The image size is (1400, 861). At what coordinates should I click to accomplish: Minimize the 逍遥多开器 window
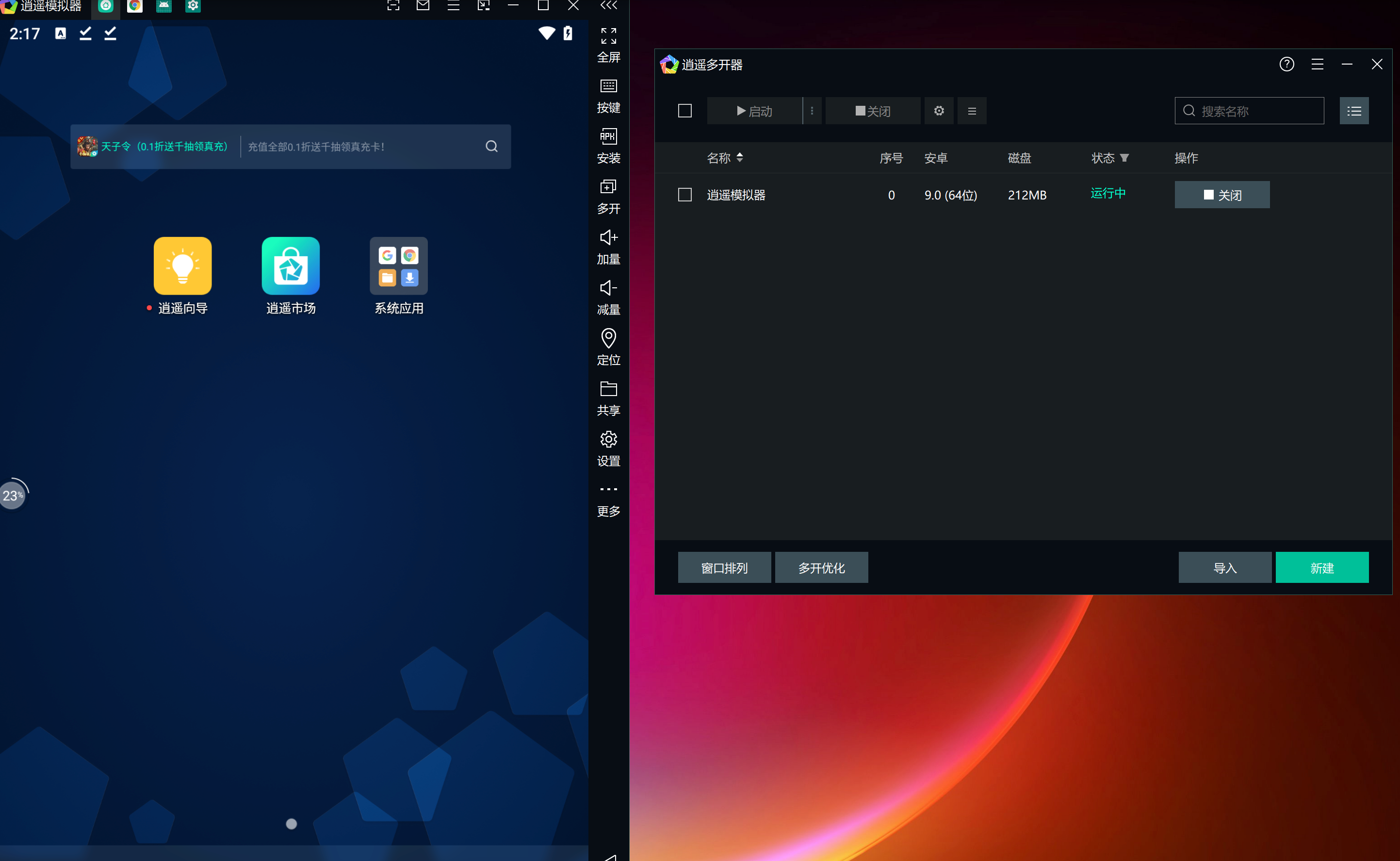[1347, 65]
